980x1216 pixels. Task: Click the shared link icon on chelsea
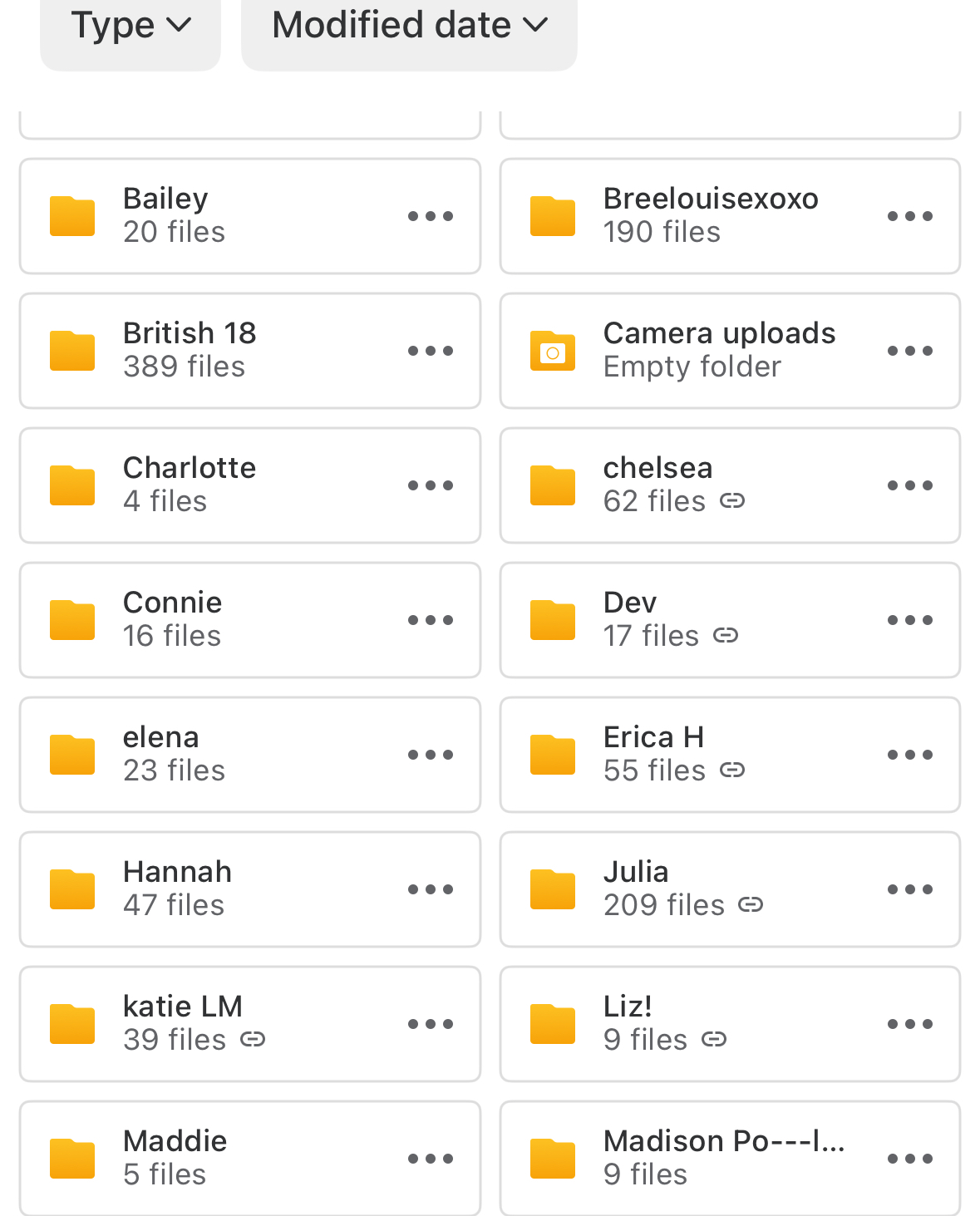tap(732, 501)
